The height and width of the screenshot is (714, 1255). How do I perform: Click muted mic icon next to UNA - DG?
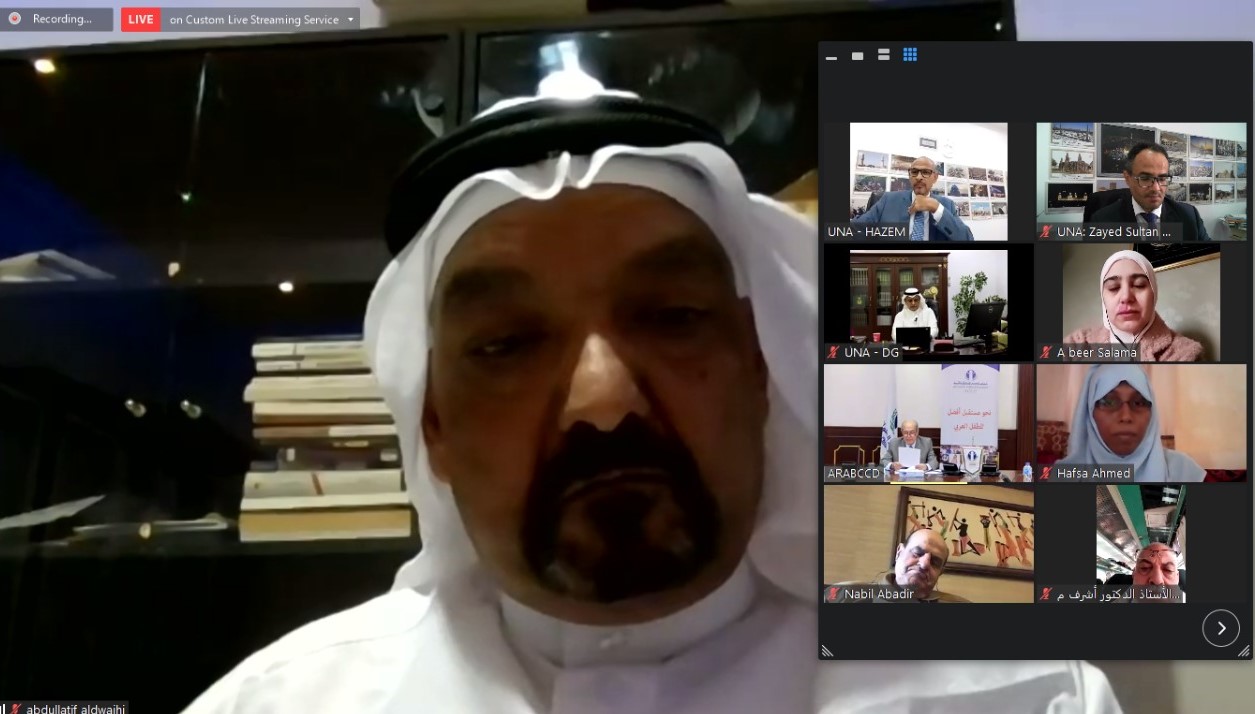pyautogui.click(x=833, y=352)
